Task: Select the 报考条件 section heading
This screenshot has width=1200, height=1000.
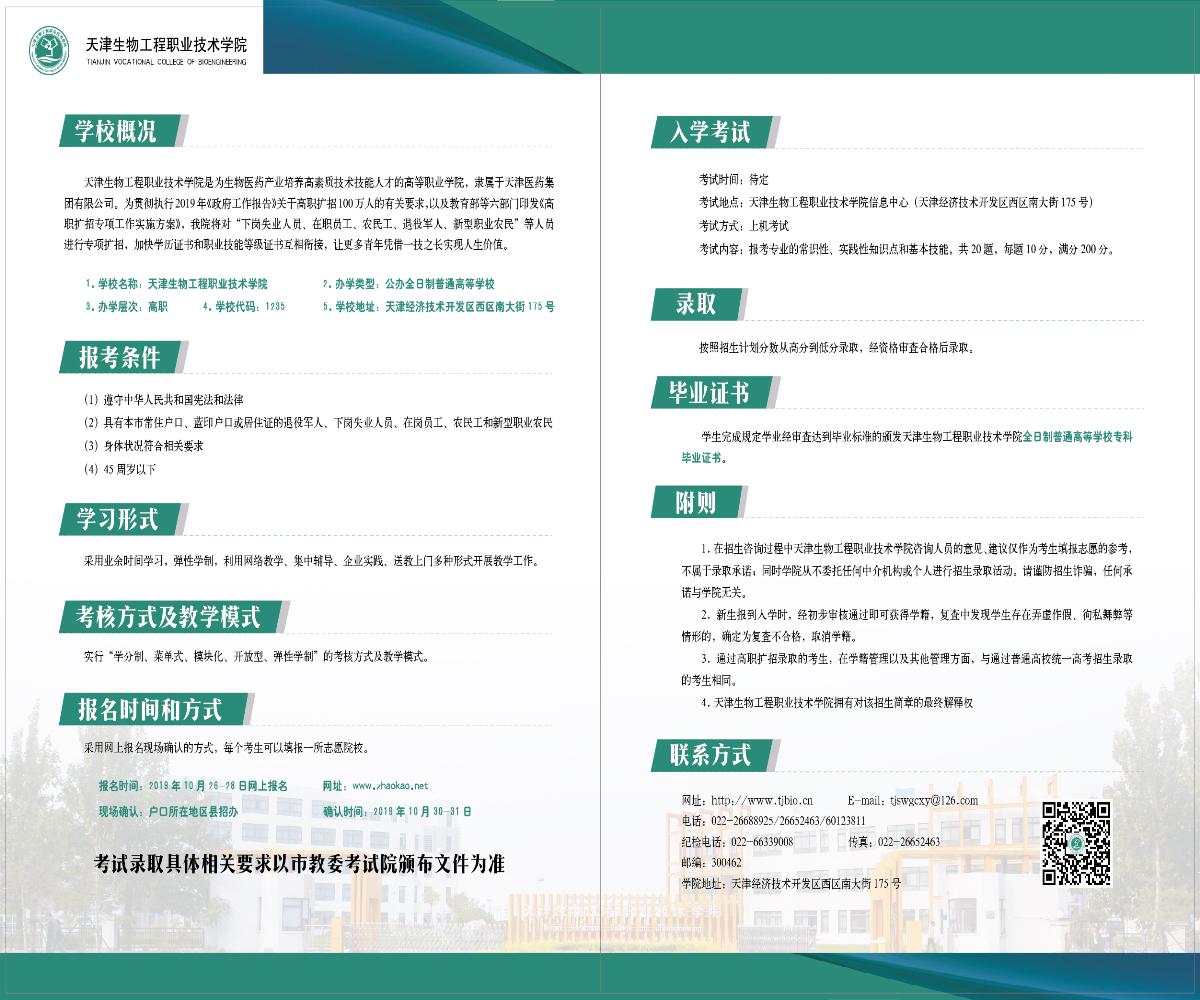Action: tap(119, 356)
